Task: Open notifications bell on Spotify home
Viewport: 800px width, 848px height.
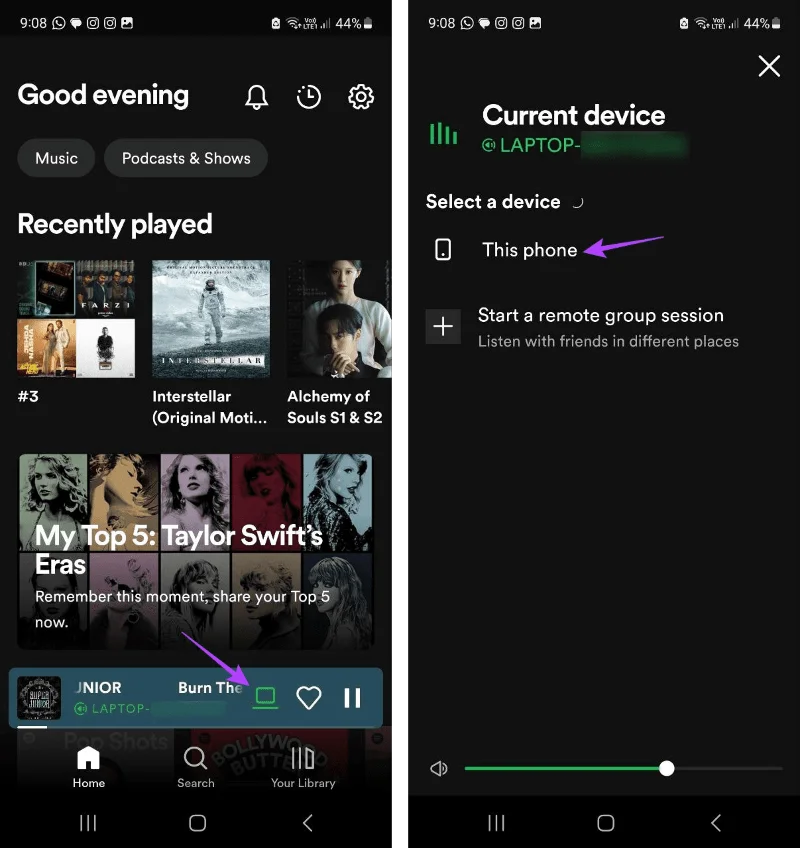Action: click(256, 97)
